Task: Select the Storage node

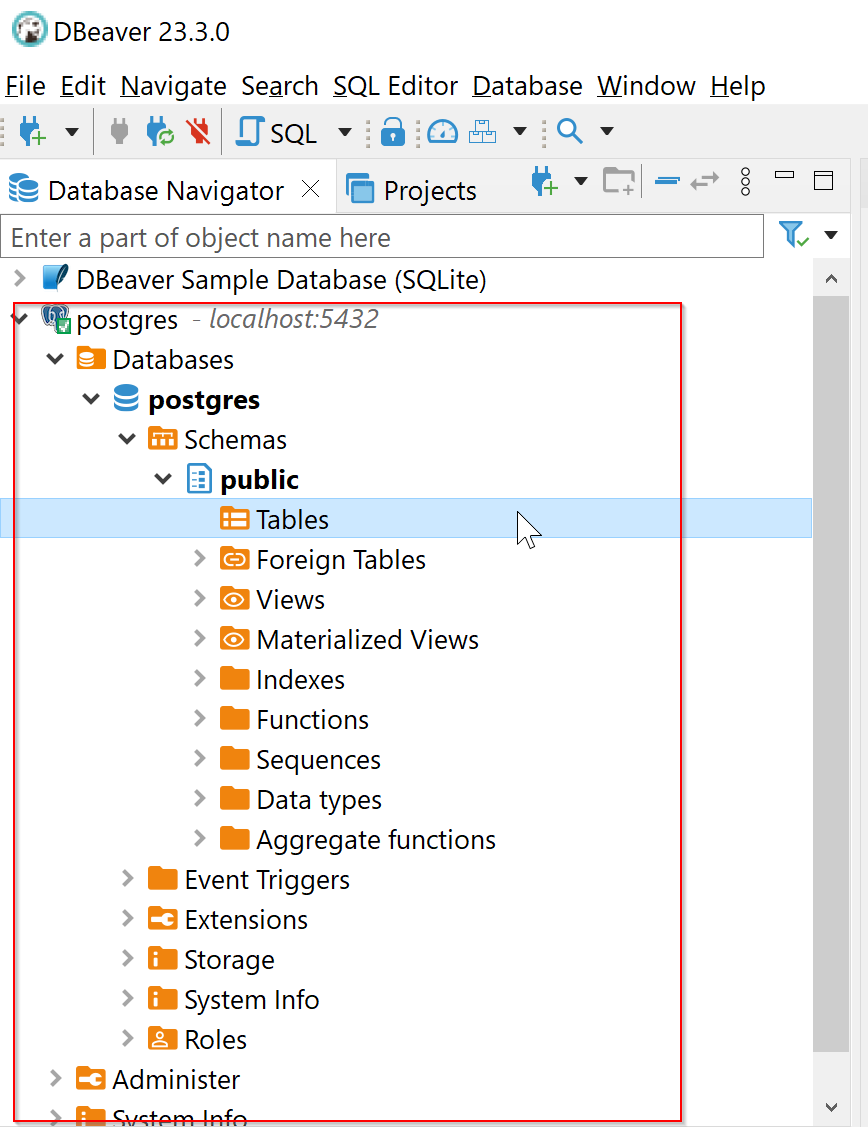Action: 229,960
